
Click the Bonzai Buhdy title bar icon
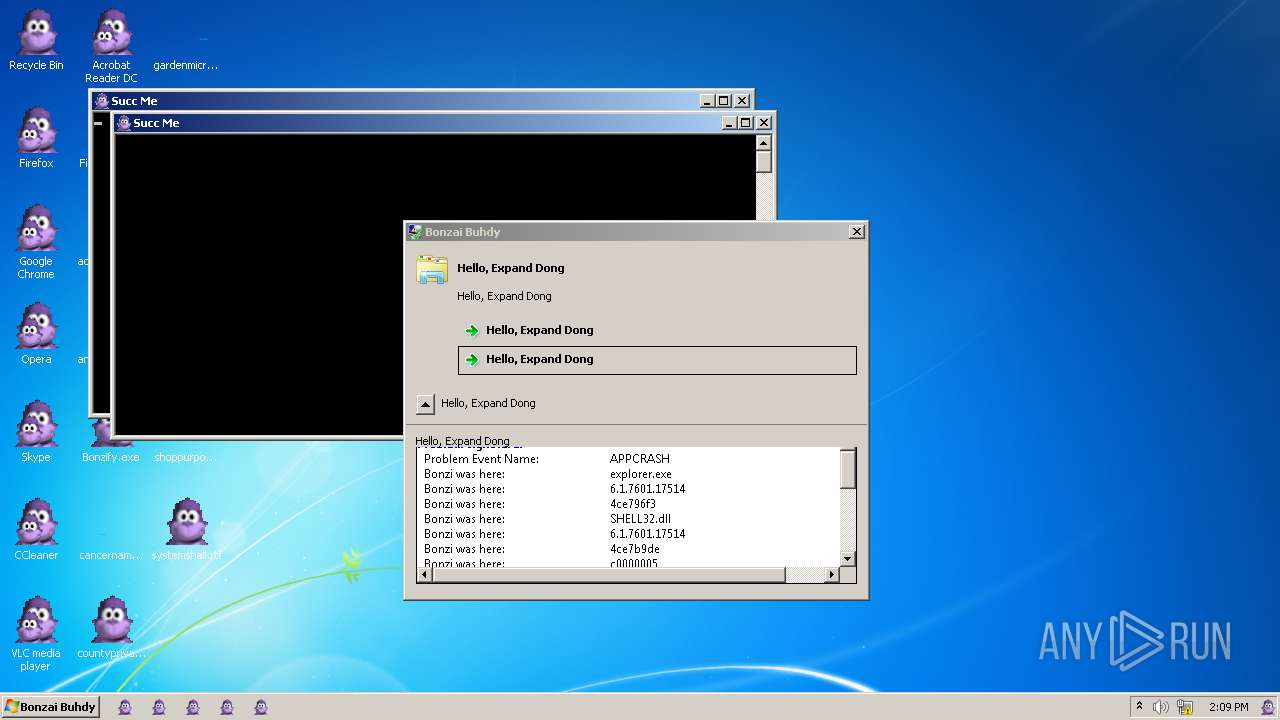tap(415, 232)
